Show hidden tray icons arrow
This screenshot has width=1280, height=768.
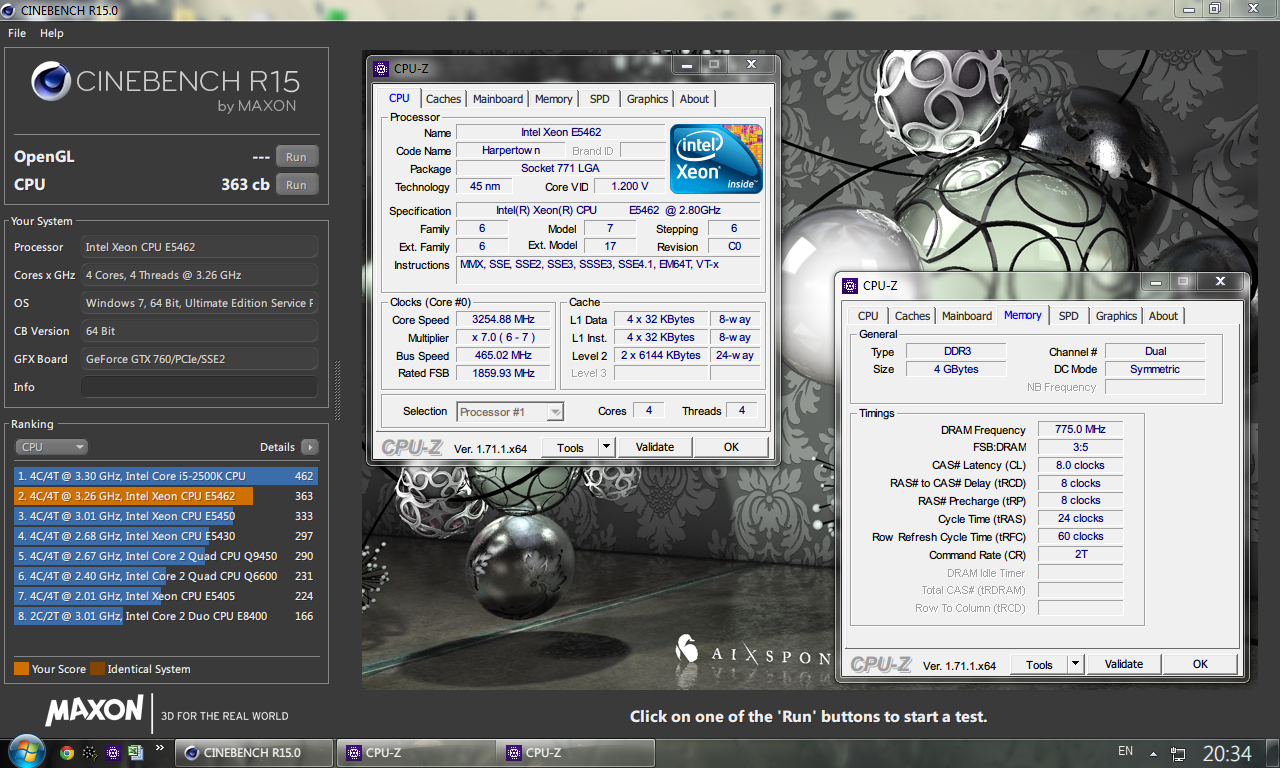click(1154, 753)
